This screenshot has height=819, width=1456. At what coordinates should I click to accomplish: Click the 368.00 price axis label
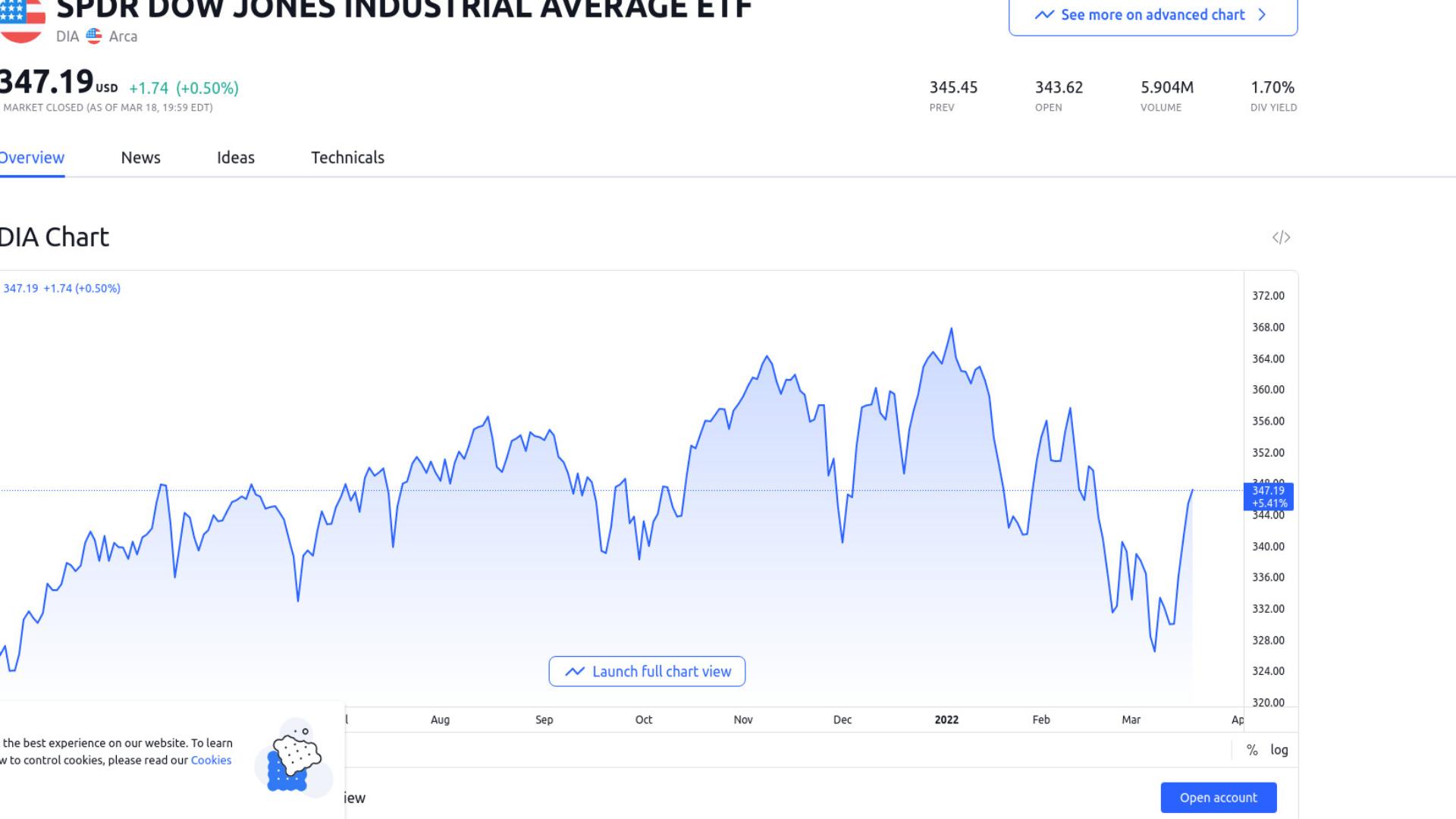tap(1268, 328)
